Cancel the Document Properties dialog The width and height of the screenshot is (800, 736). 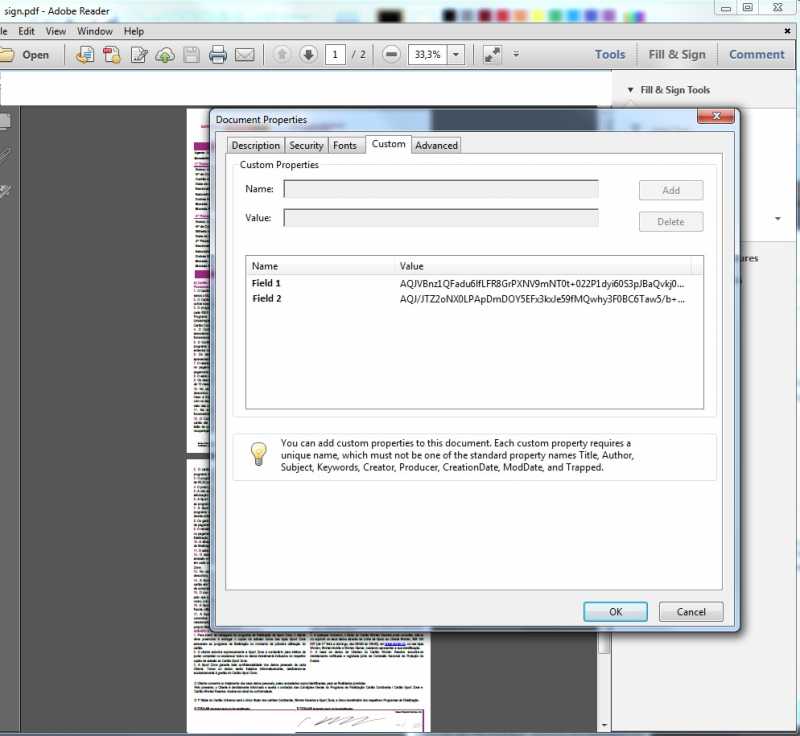[x=691, y=611]
